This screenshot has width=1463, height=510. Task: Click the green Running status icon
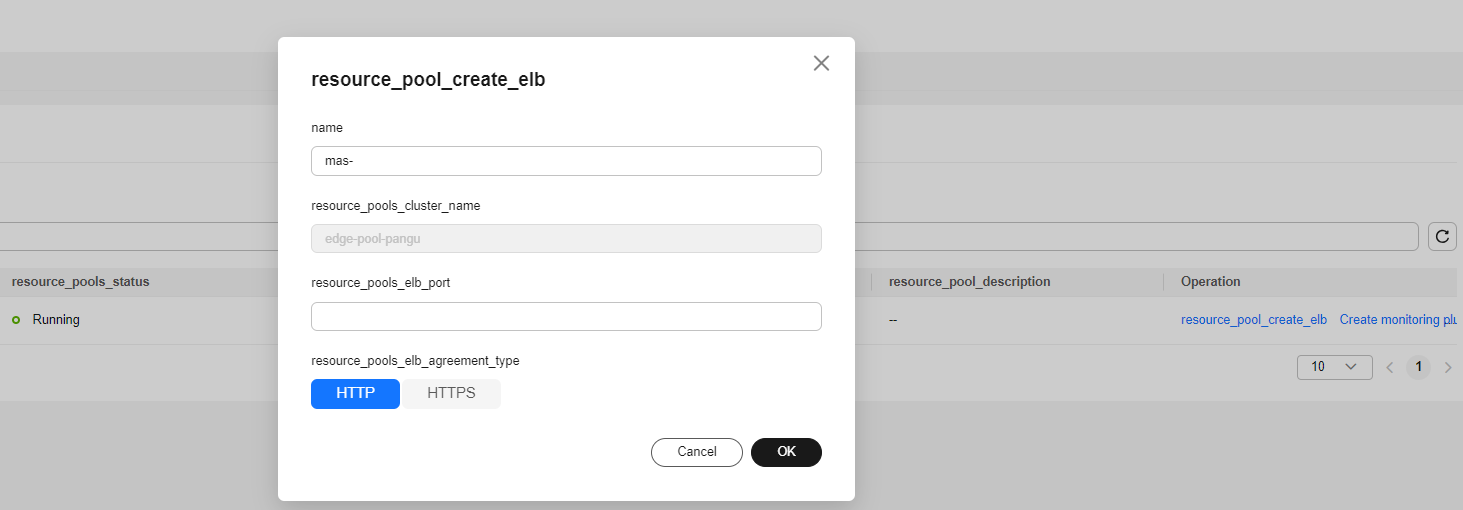(16, 320)
